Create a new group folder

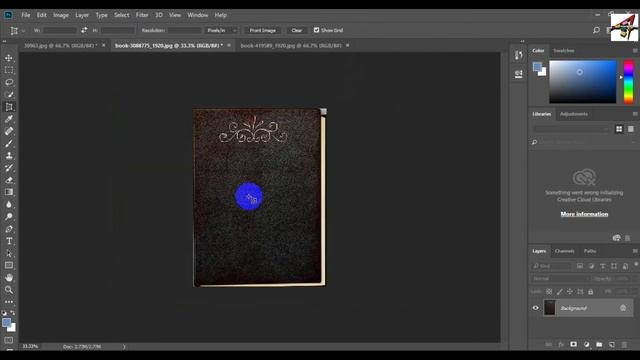click(599, 344)
